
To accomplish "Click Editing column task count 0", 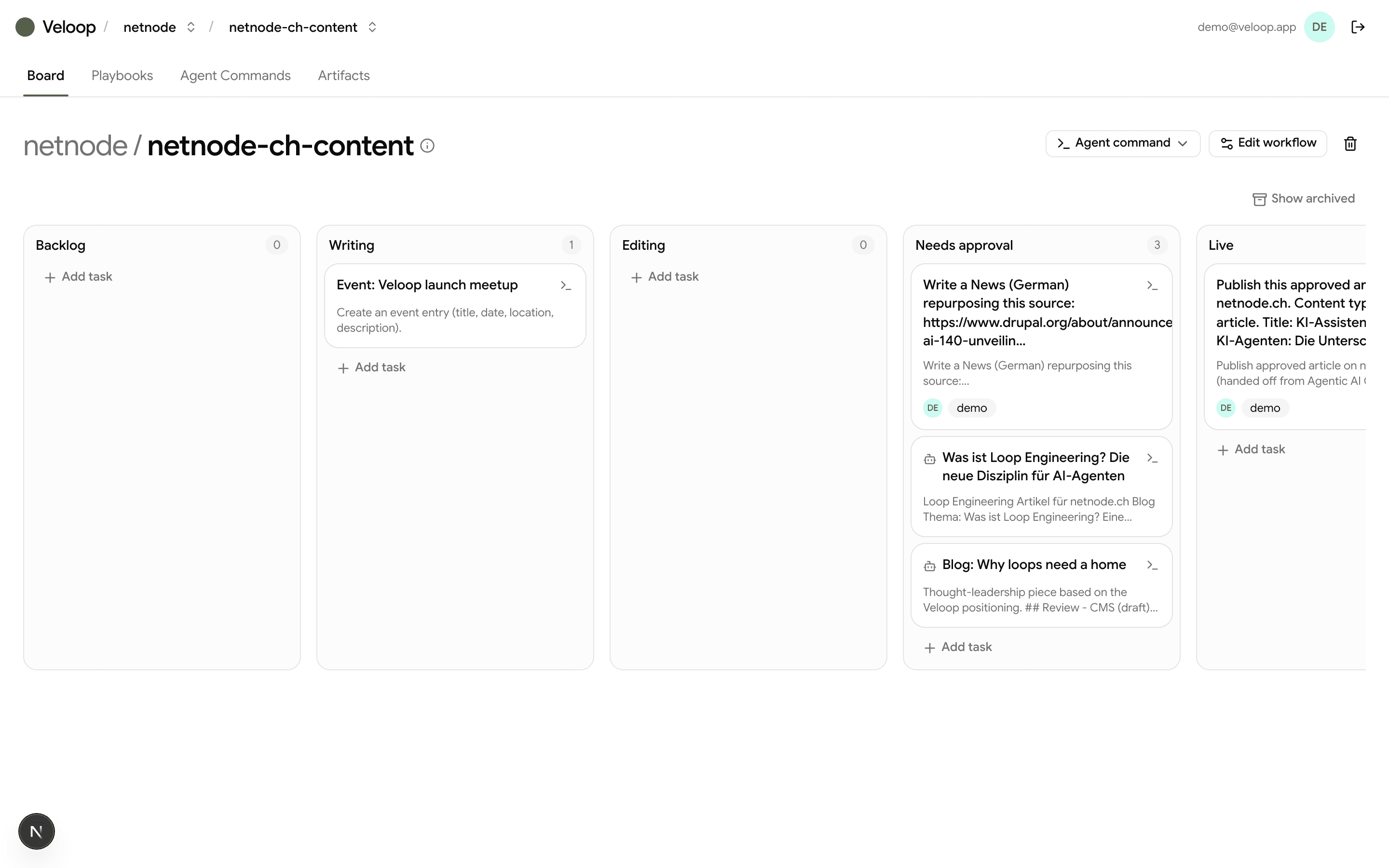I will [863, 245].
